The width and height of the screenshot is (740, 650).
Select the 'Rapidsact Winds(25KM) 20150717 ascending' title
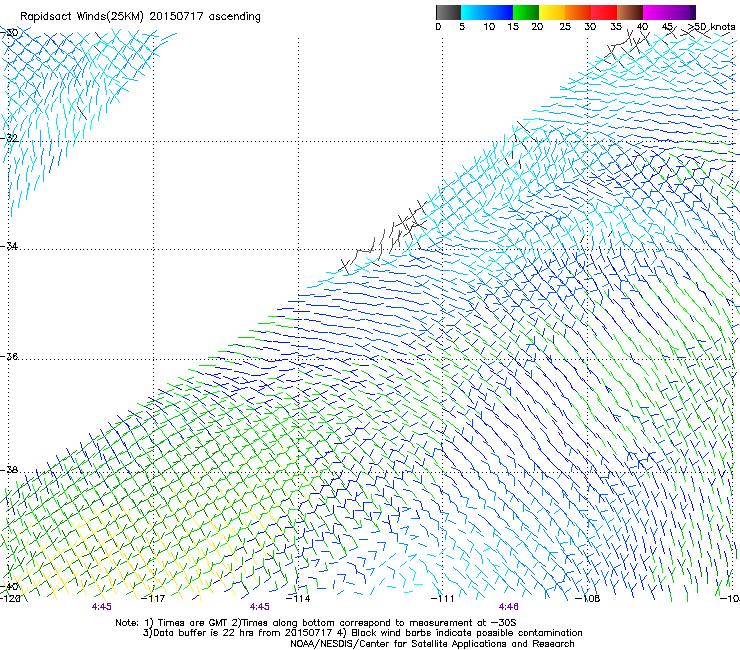coord(140,17)
